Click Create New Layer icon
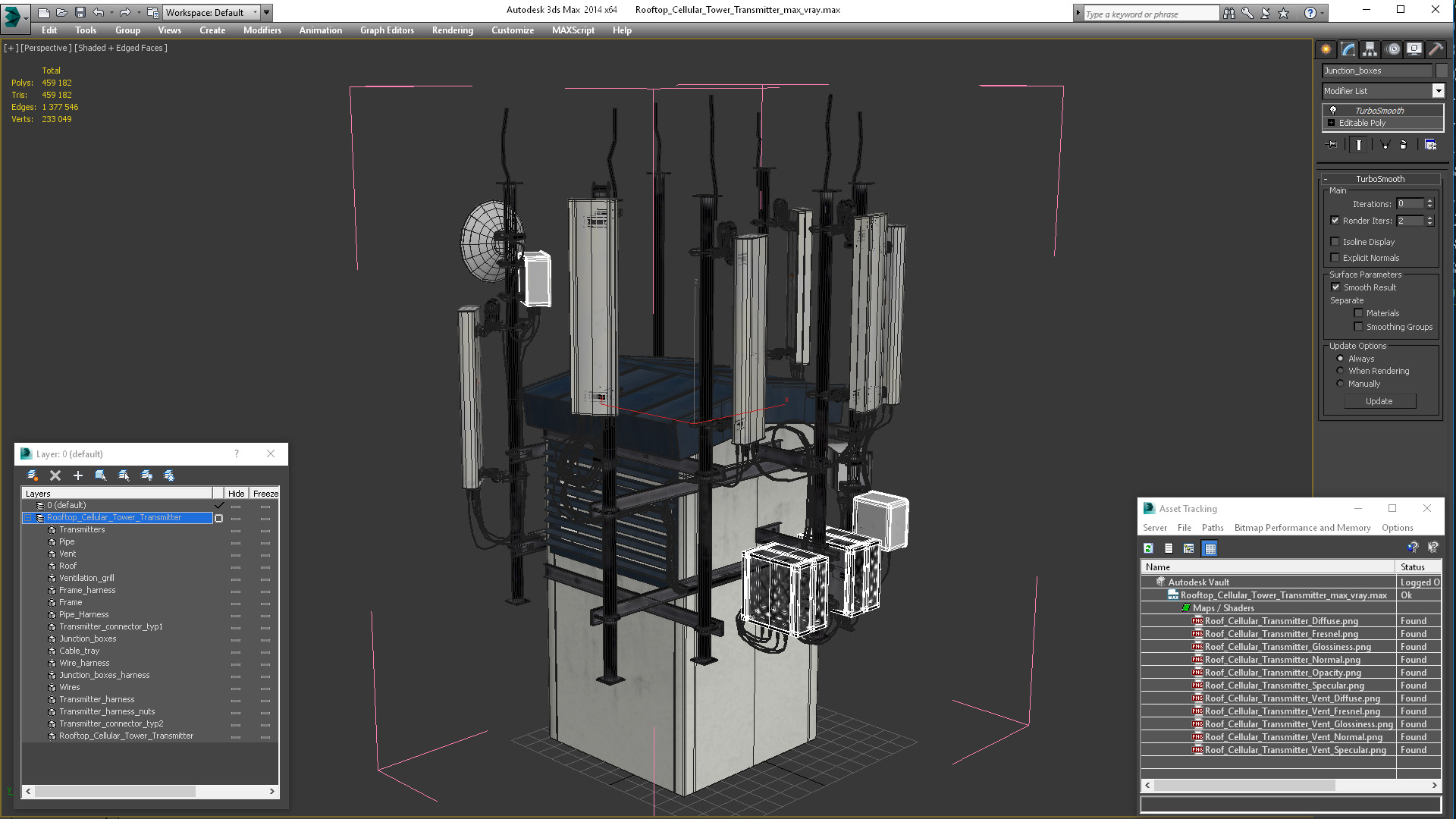The width and height of the screenshot is (1456, 819). [x=33, y=475]
